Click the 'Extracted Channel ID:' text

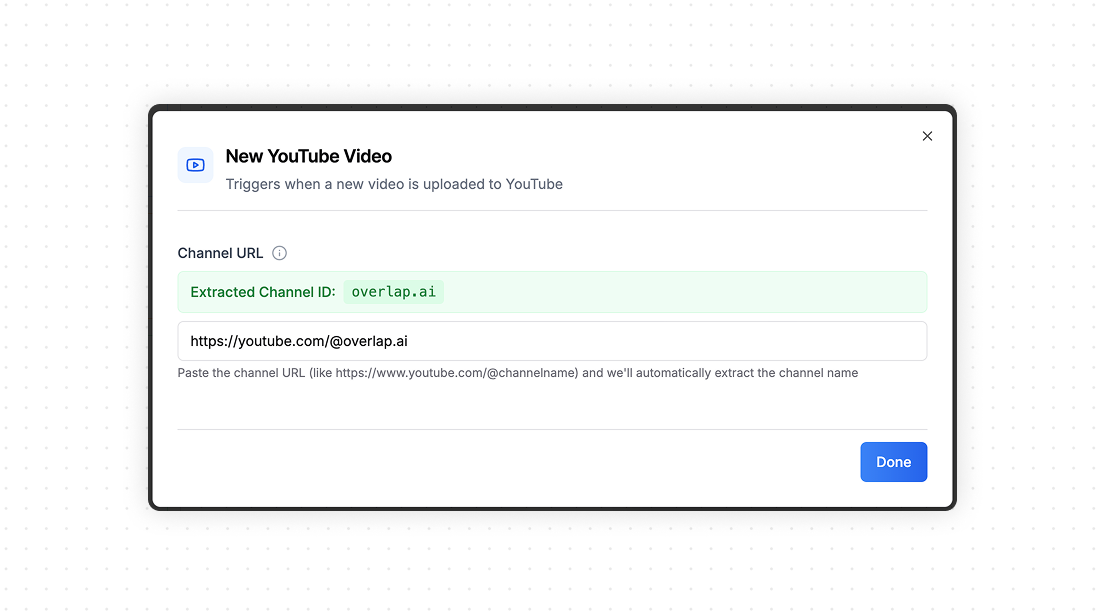263,292
